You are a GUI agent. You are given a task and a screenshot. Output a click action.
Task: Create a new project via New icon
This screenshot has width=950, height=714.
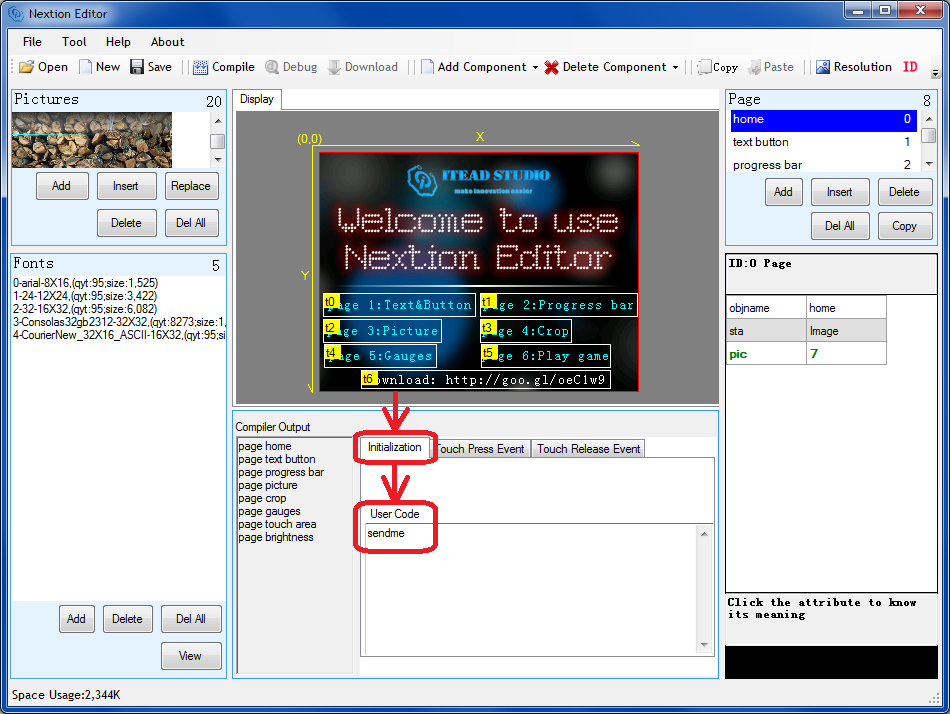(100, 67)
